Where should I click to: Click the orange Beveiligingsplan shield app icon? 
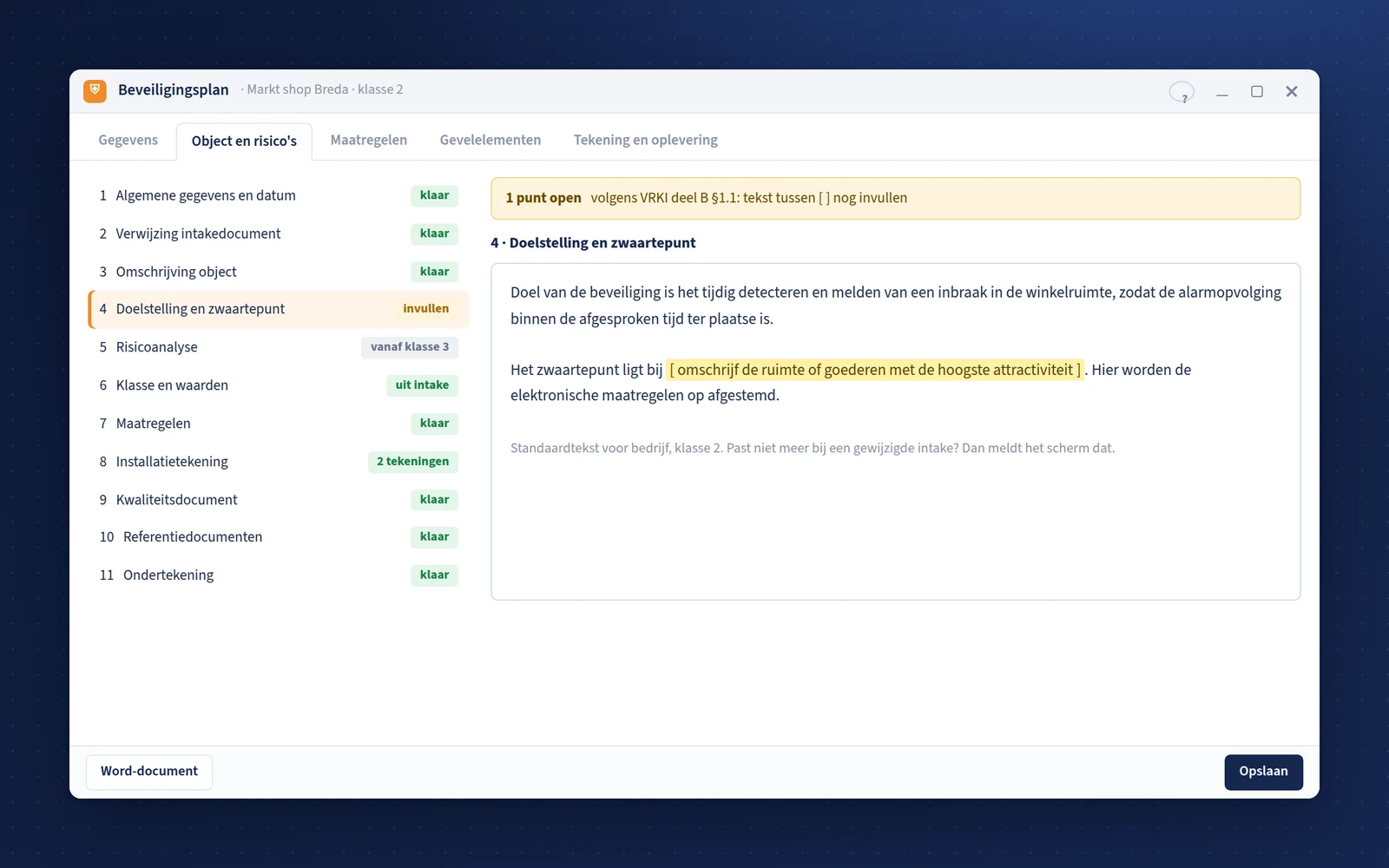(95, 90)
